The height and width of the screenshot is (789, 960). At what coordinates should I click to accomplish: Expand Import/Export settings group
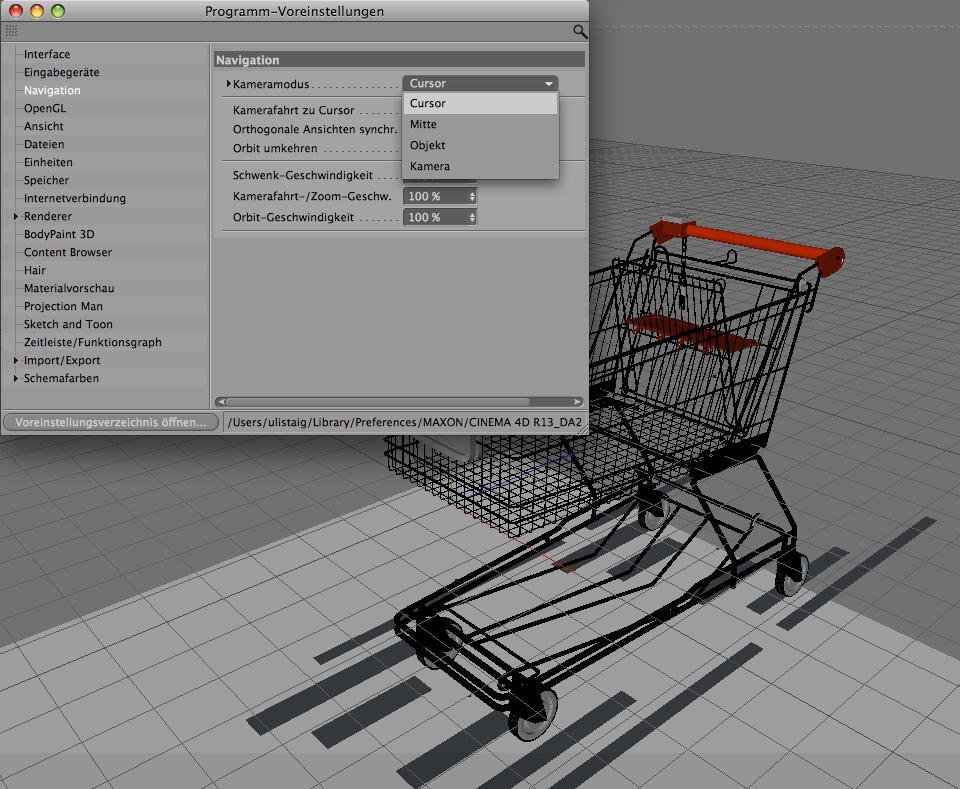point(16,361)
